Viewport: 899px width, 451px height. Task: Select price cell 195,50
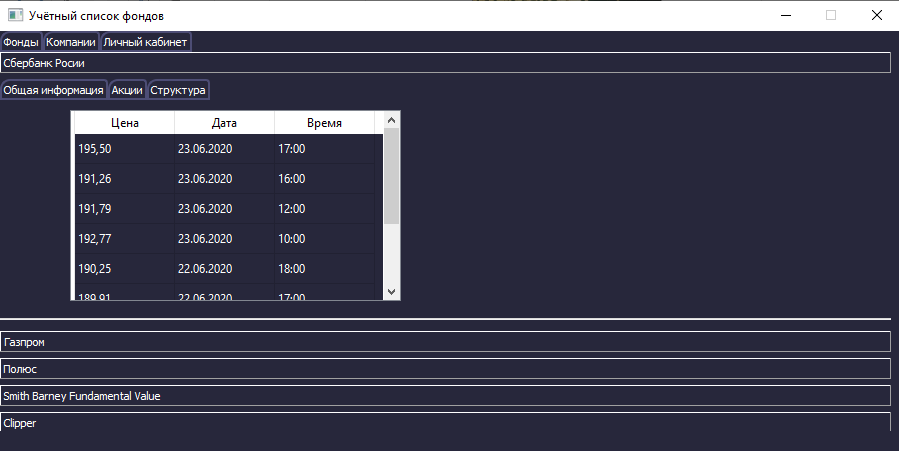(124, 149)
